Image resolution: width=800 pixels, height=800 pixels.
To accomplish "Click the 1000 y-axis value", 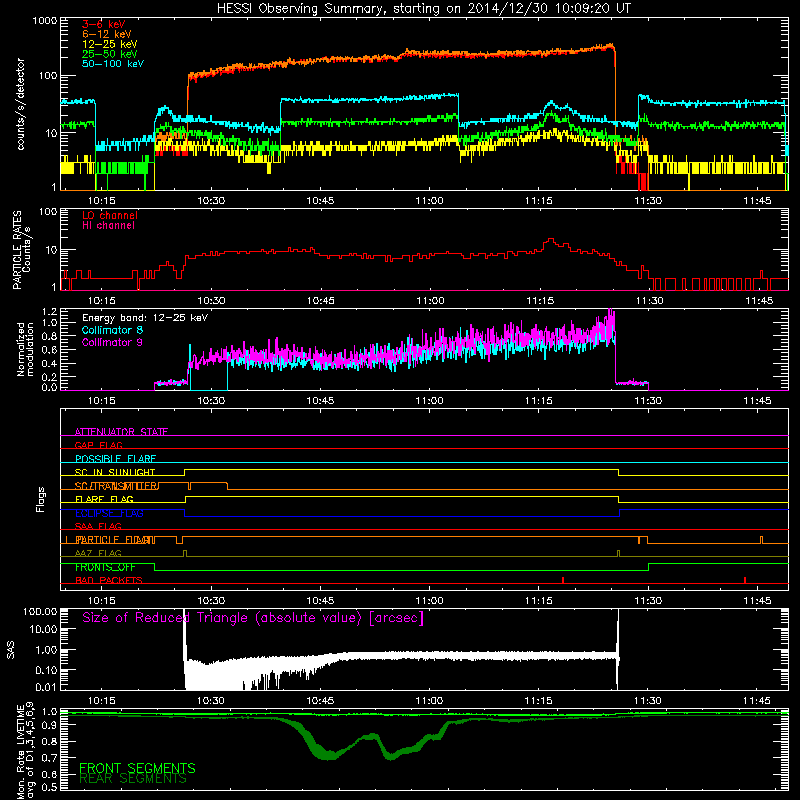I will point(45,21).
